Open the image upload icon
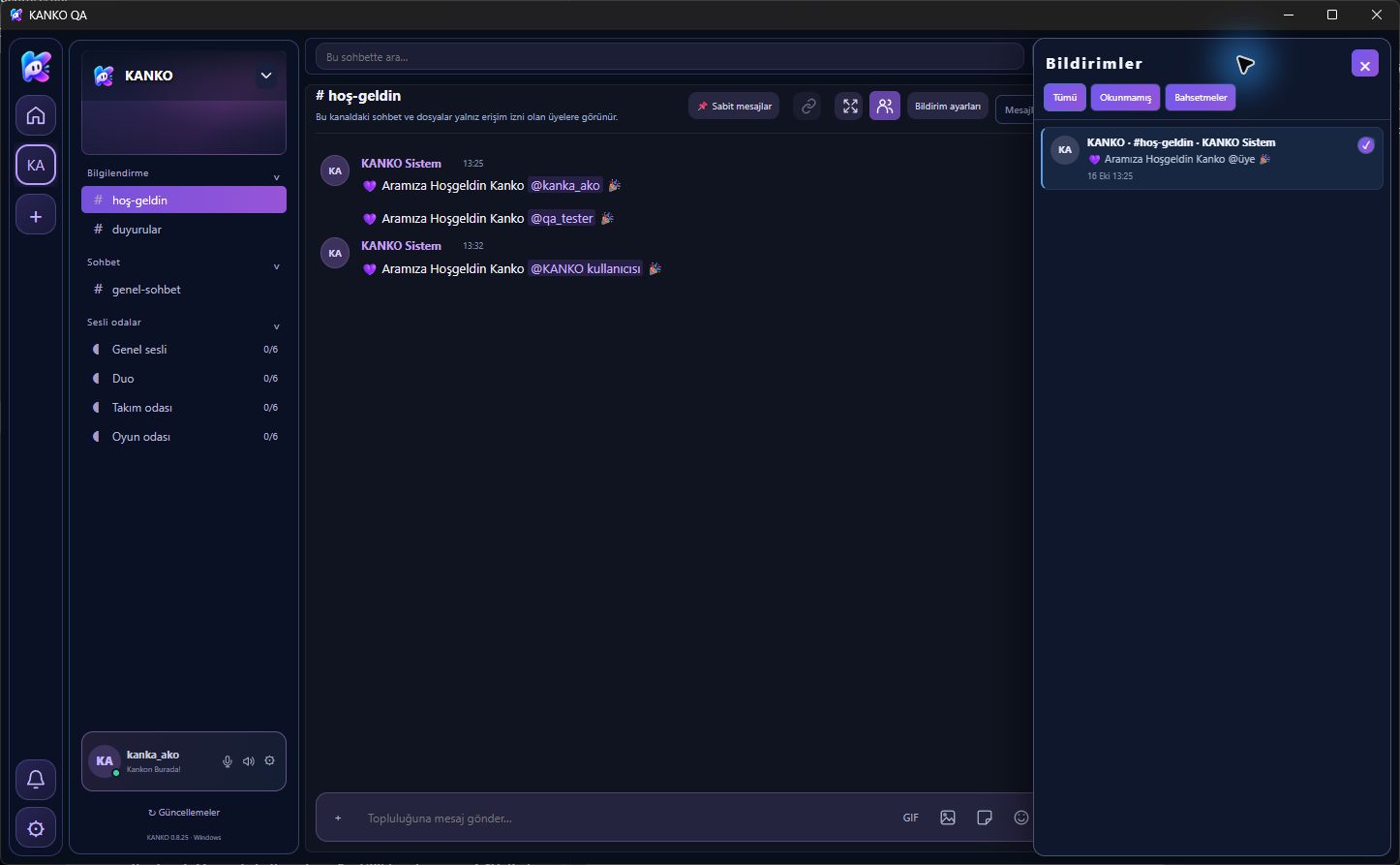 click(948, 819)
